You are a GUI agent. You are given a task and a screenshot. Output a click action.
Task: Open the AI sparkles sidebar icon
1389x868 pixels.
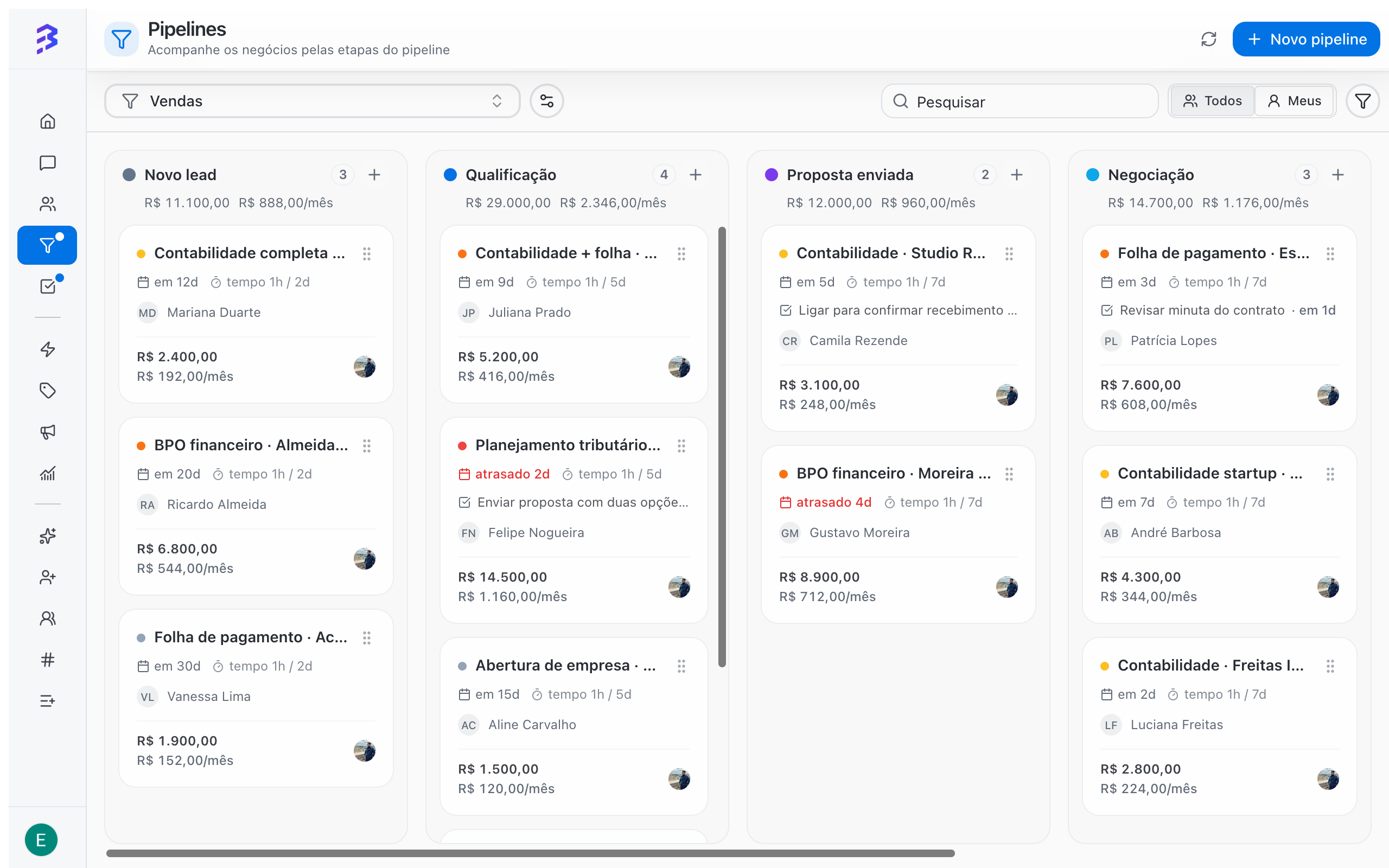point(48,535)
